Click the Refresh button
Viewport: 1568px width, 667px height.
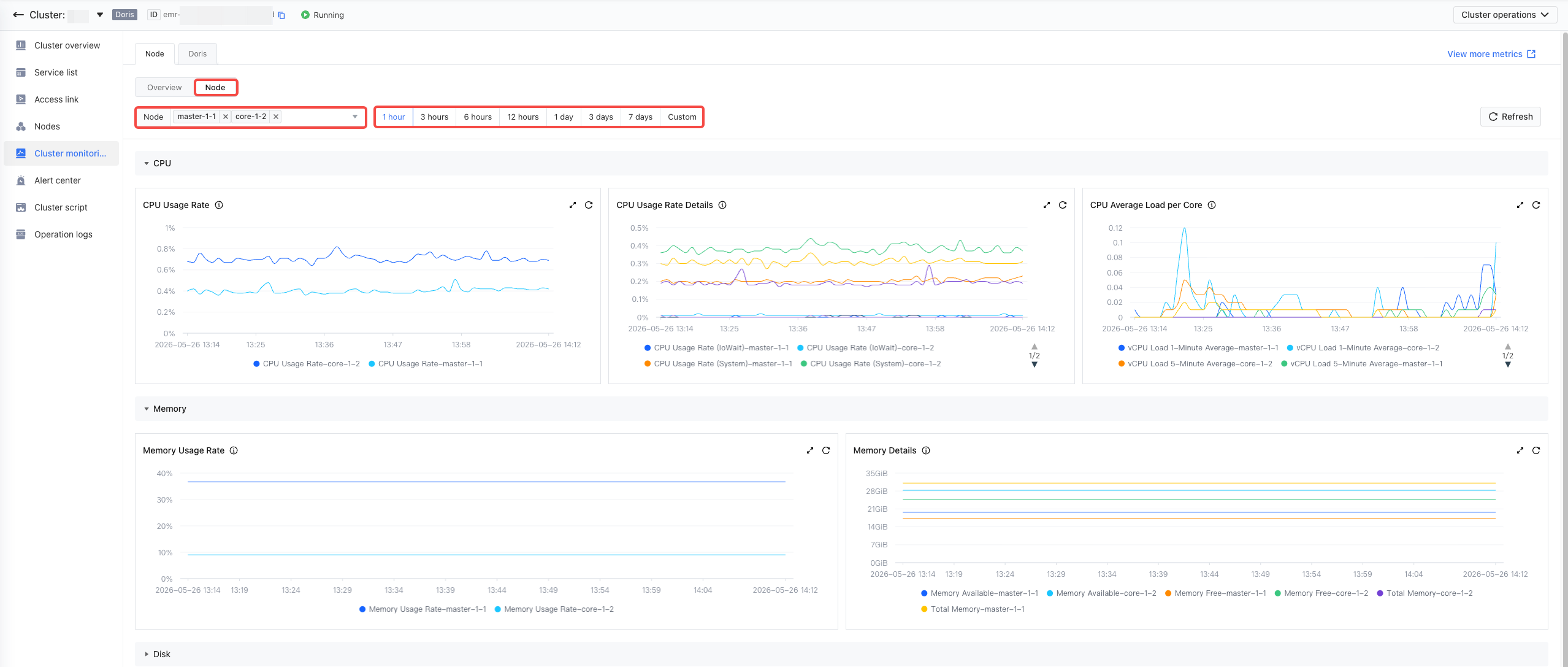(1510, 117)
